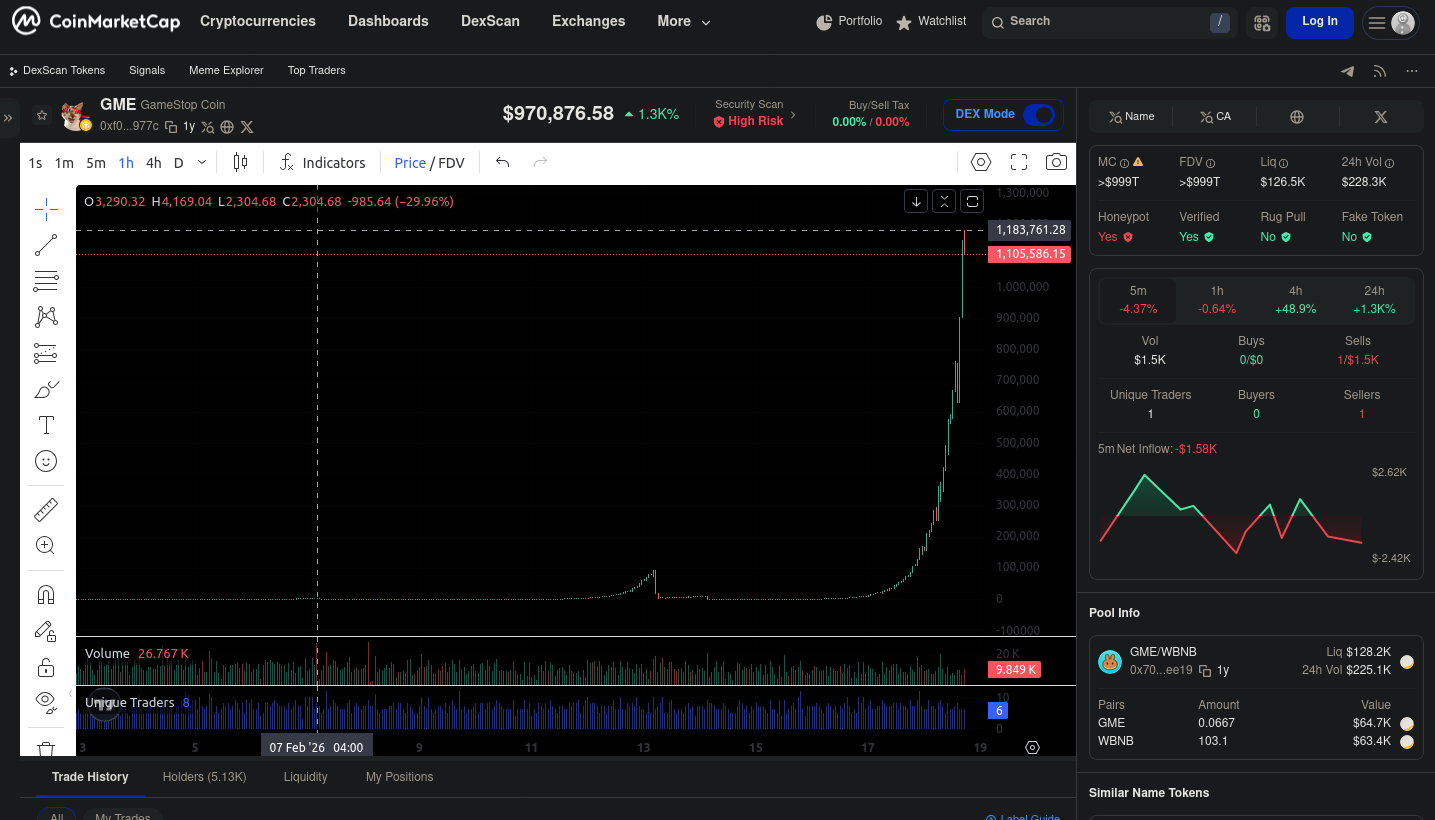This screenshot has height=820, width=1435.
Task: Switch to the Liquidity tab
Action: tap(306, 777)
